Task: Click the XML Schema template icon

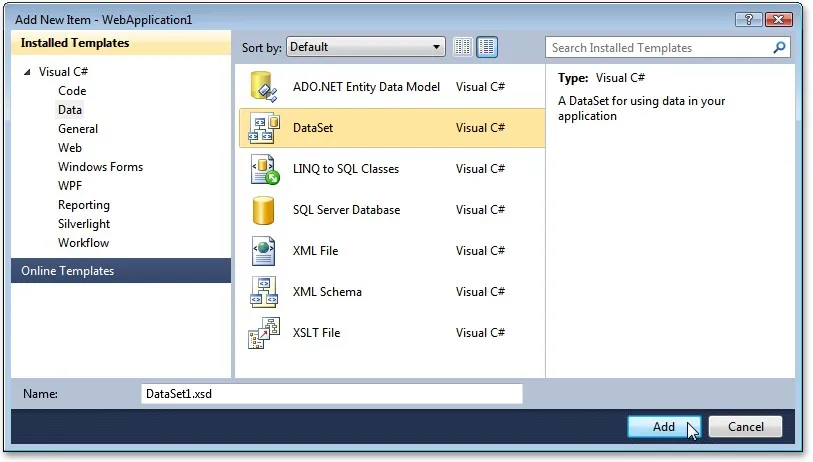Action: click(x=264, y=292)
